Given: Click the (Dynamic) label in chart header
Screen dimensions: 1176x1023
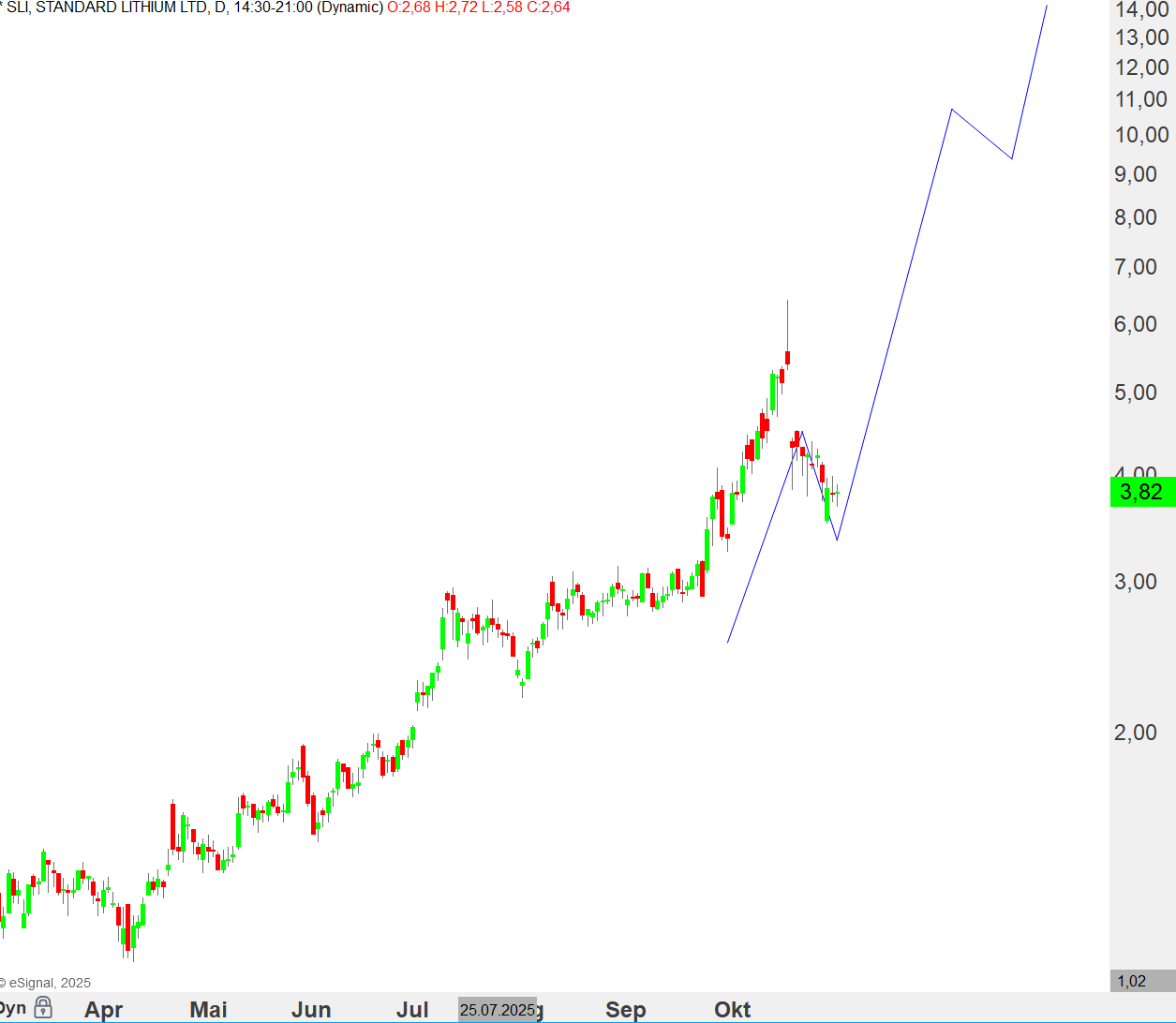Looking at the screenshot, I should point(350,7).
